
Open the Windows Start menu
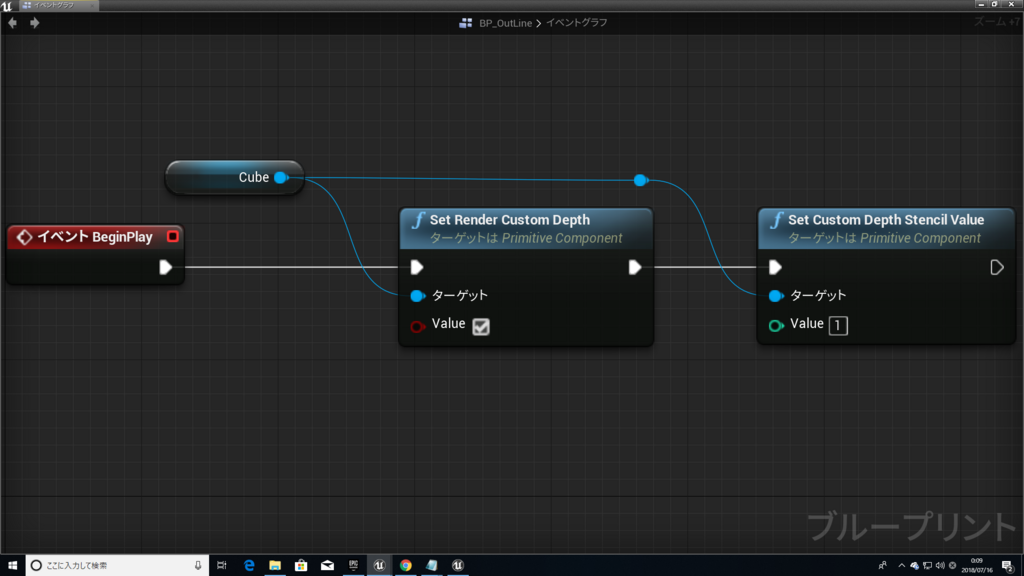pos(12,566)
